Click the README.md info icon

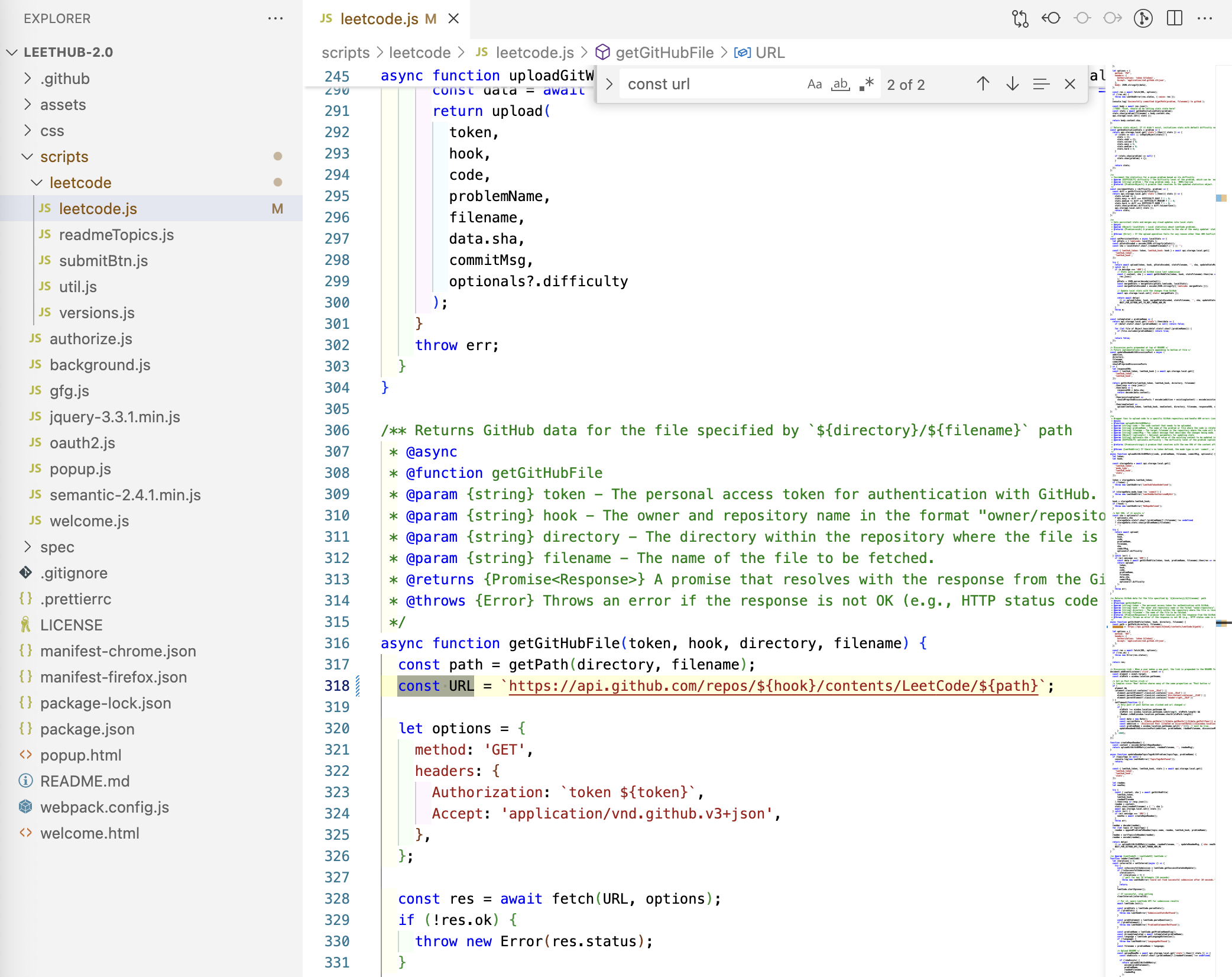25,781
